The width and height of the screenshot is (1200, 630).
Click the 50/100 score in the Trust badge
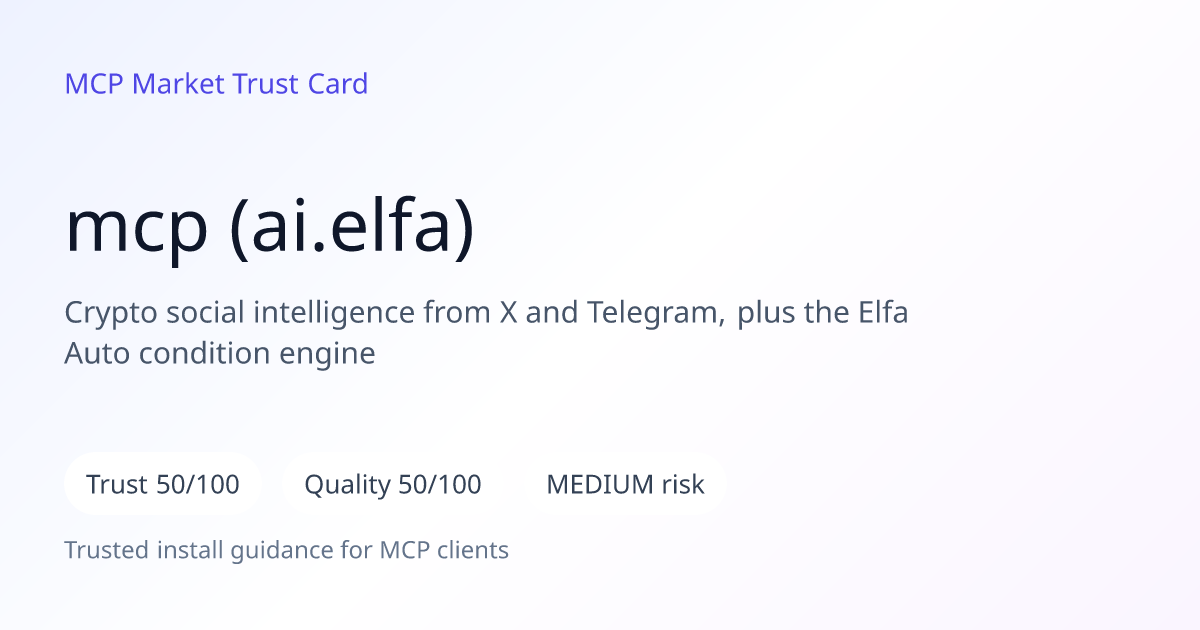pos(198,485)
